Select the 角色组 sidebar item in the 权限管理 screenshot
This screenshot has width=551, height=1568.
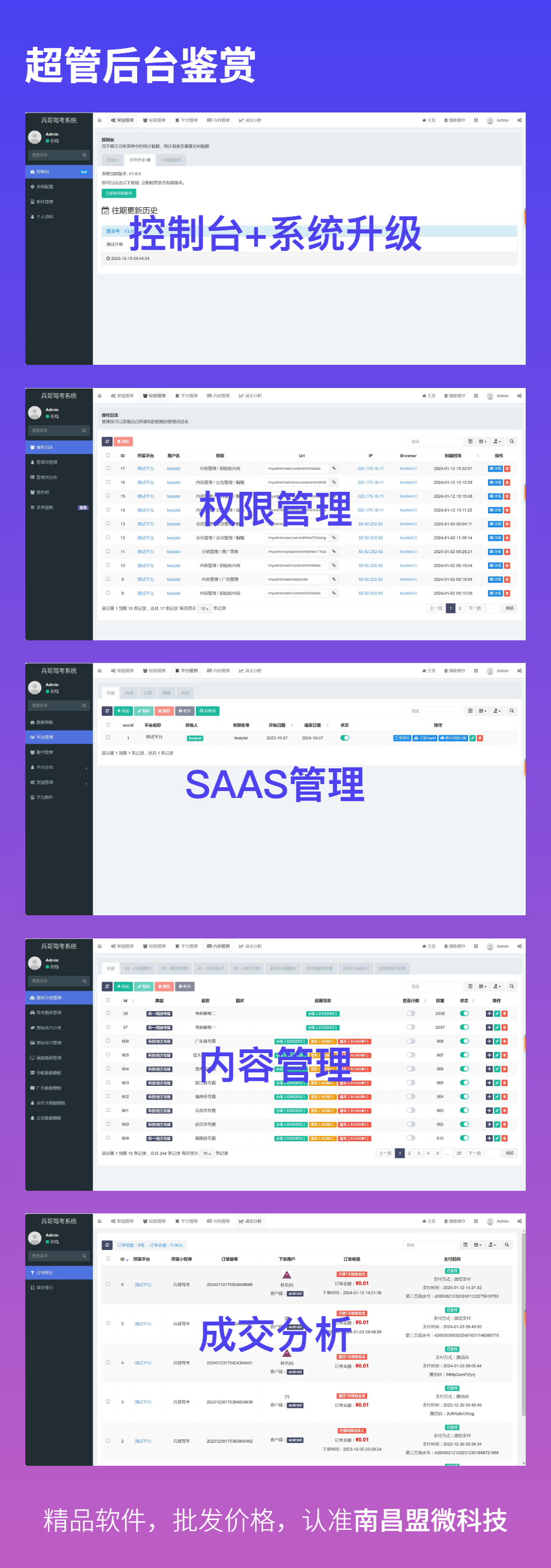pos(59,492)
